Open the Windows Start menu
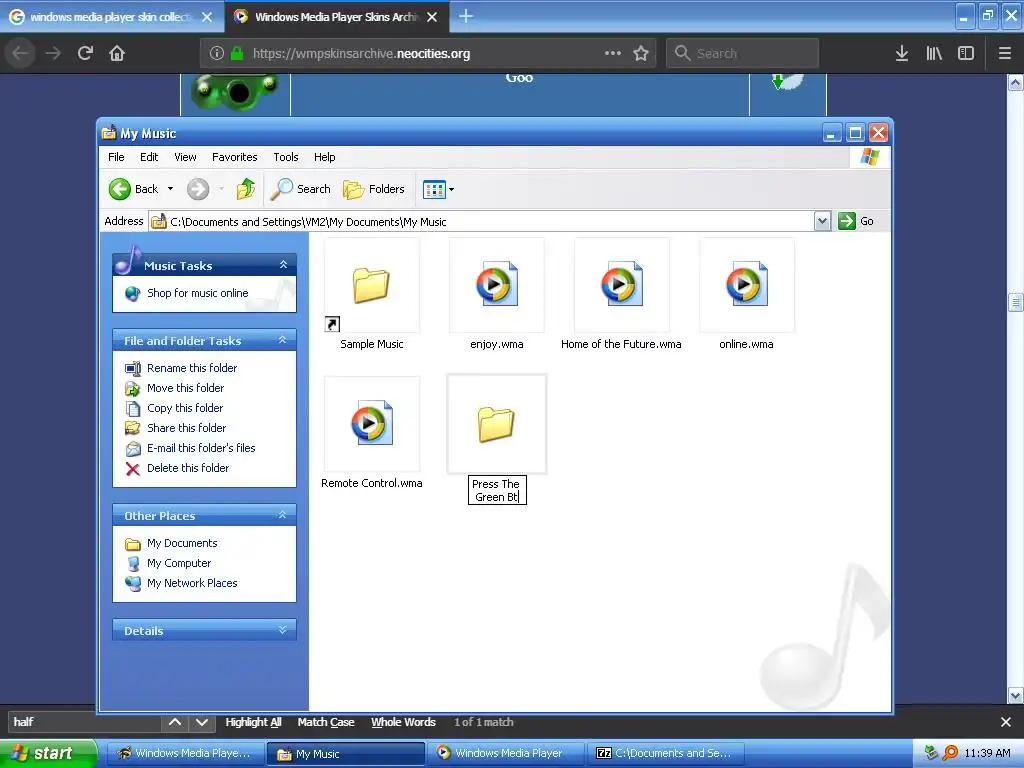Viewport: 1024px width, 768px height. tap(47, 754)
